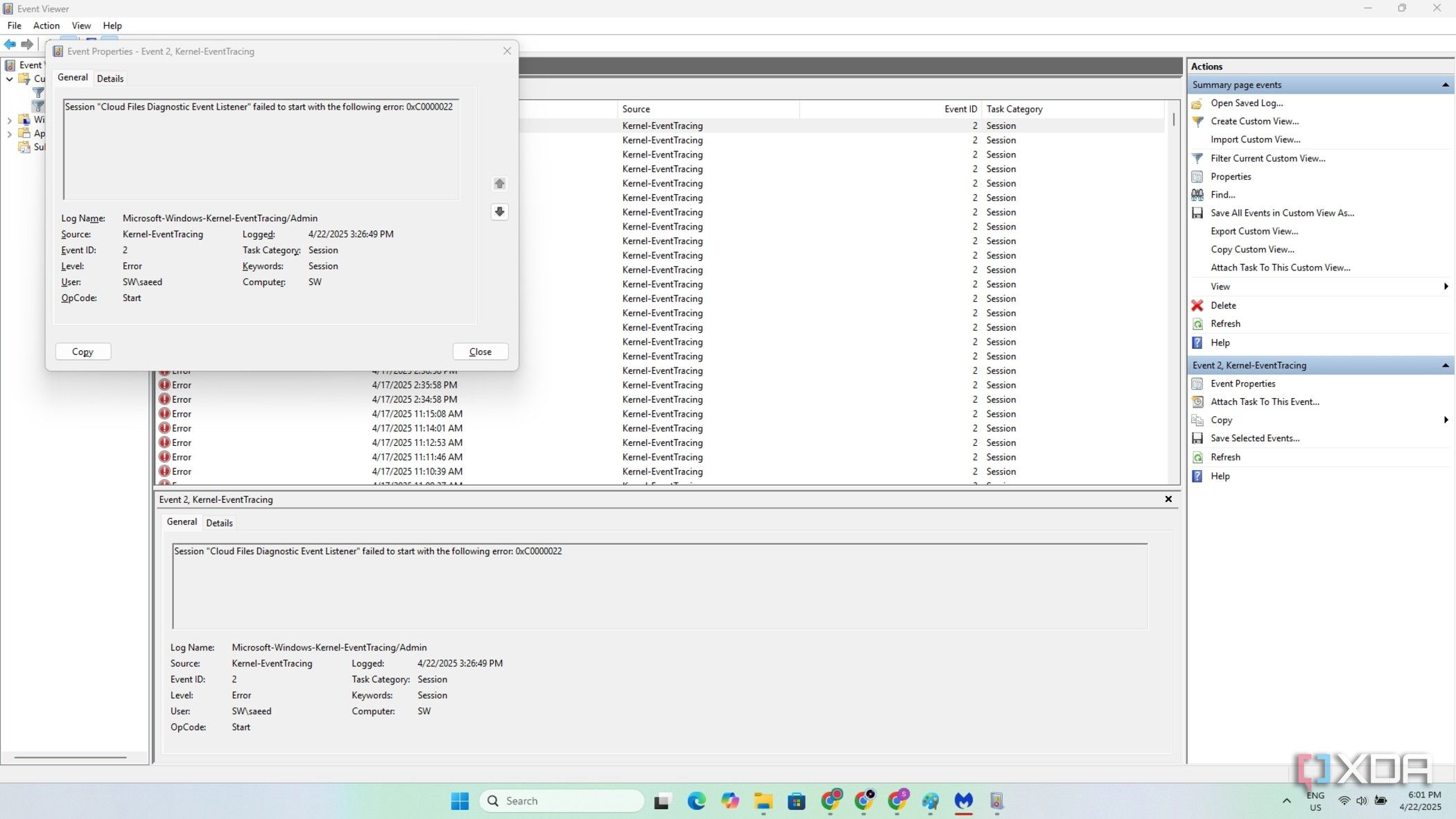This screenshot has height=819, width=1456.
Task: Delete the custom view via Actions pane
Action: point(1223,306)
